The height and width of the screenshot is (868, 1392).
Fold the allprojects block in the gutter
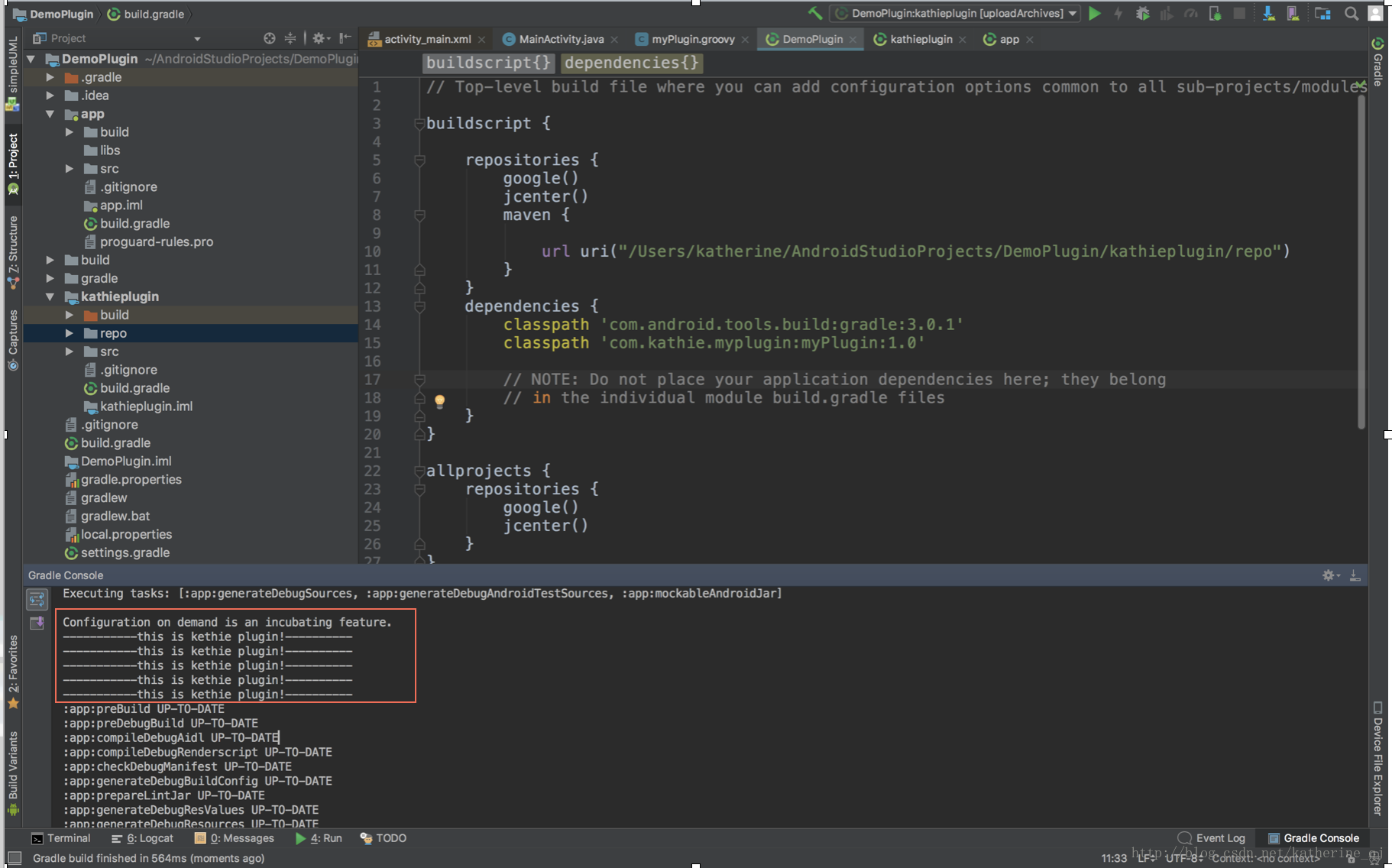tap(419, 471)
